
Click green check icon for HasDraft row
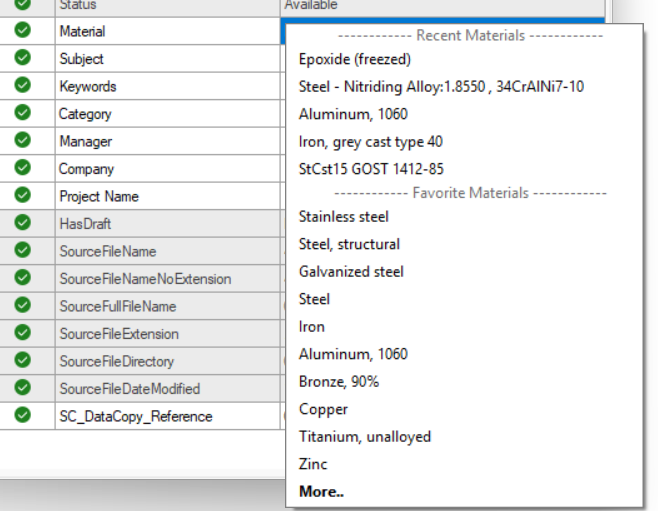23,222
